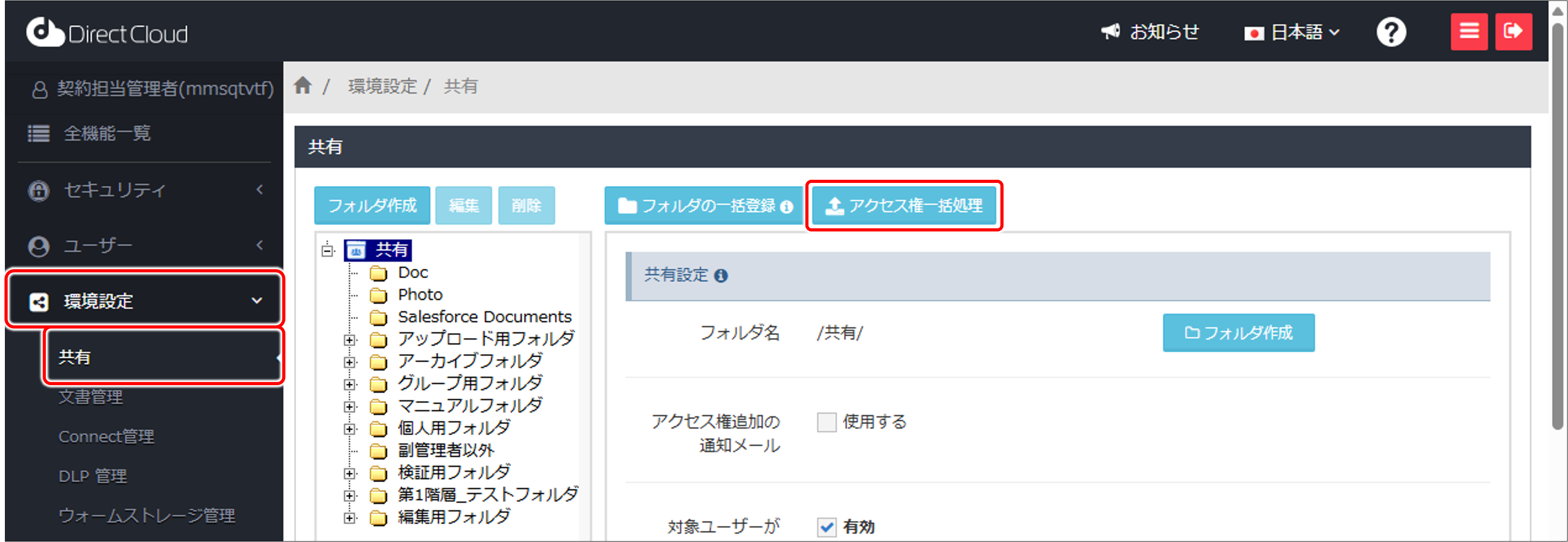Open 文書管理 in the sidebar

(x=91, y=397)
